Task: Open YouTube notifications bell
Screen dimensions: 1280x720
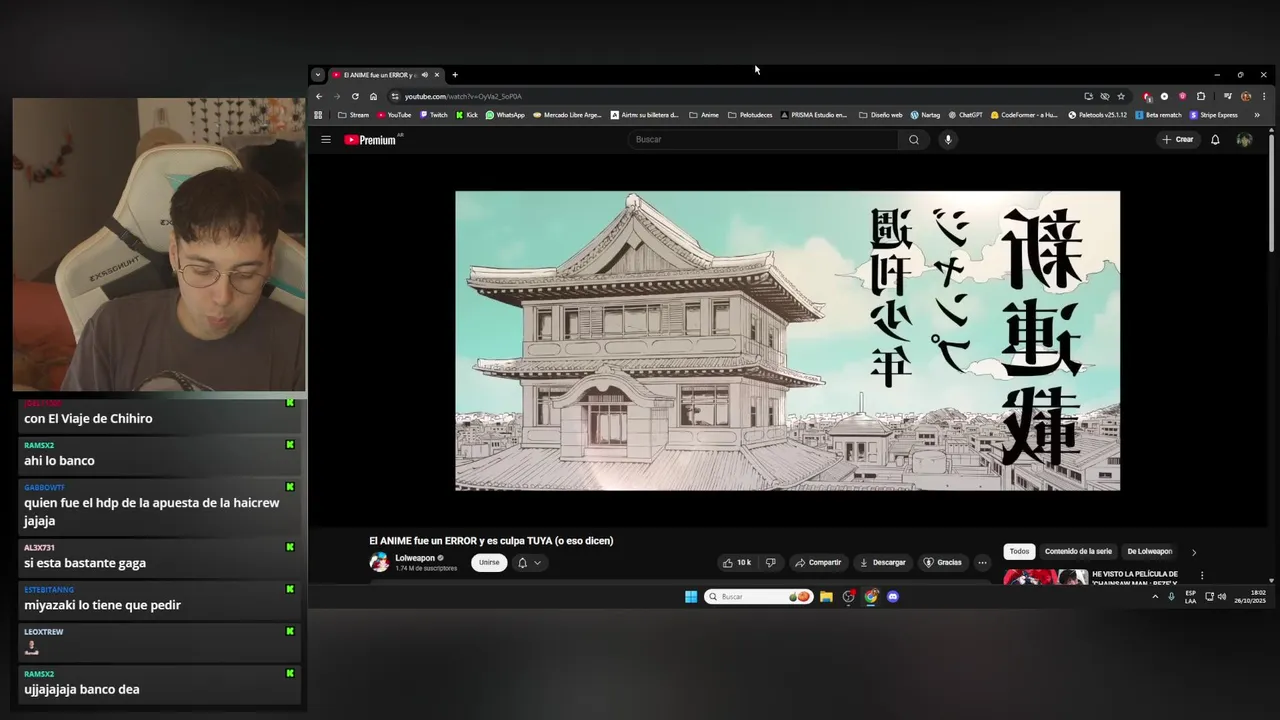Action: [x=1215, y=140]
